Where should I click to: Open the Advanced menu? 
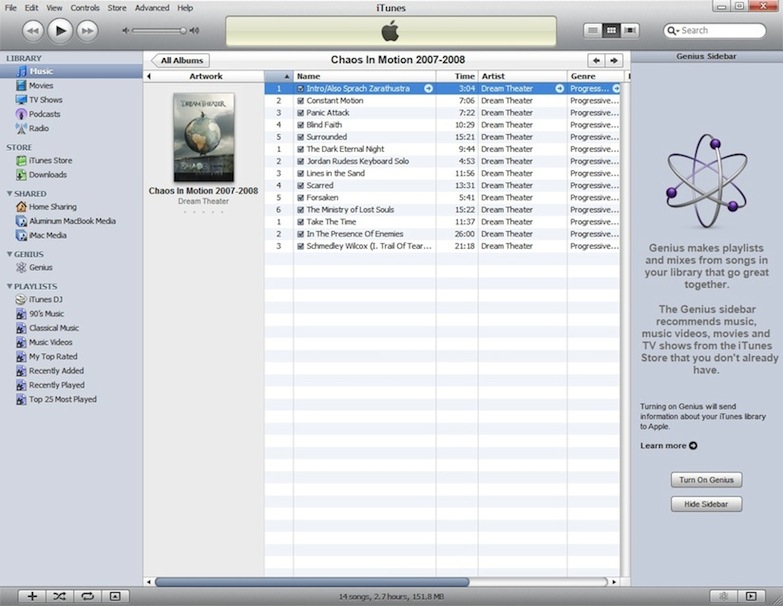tap(152, 8)
